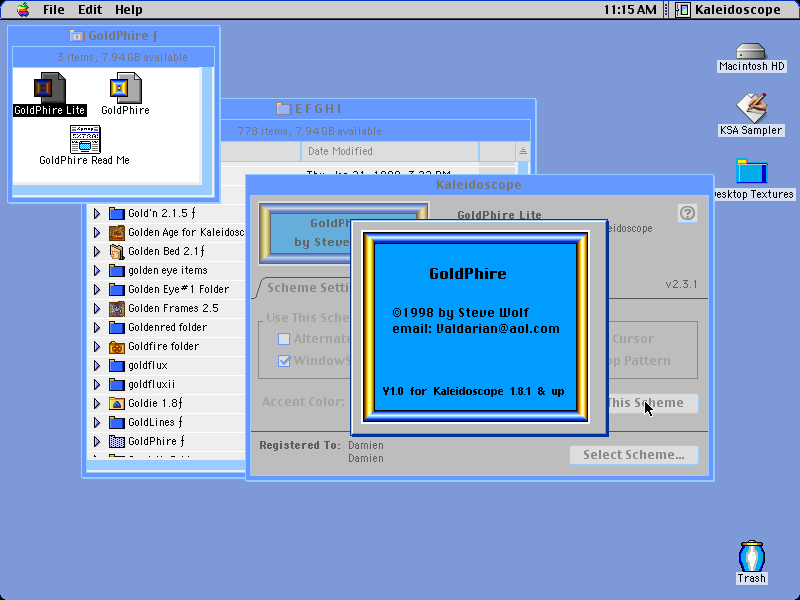Click the golden eye items folder icon
The width and height of the screenshot is (800, 600).
[117, 270]
